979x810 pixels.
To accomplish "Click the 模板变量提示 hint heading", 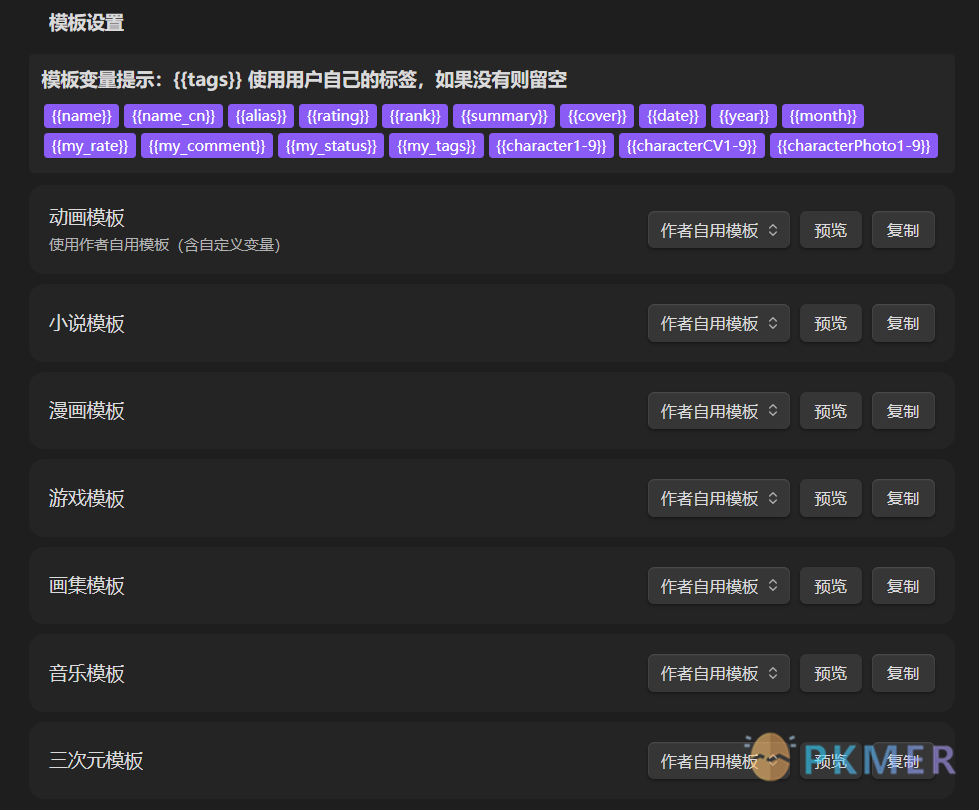I will coord(304,79).
